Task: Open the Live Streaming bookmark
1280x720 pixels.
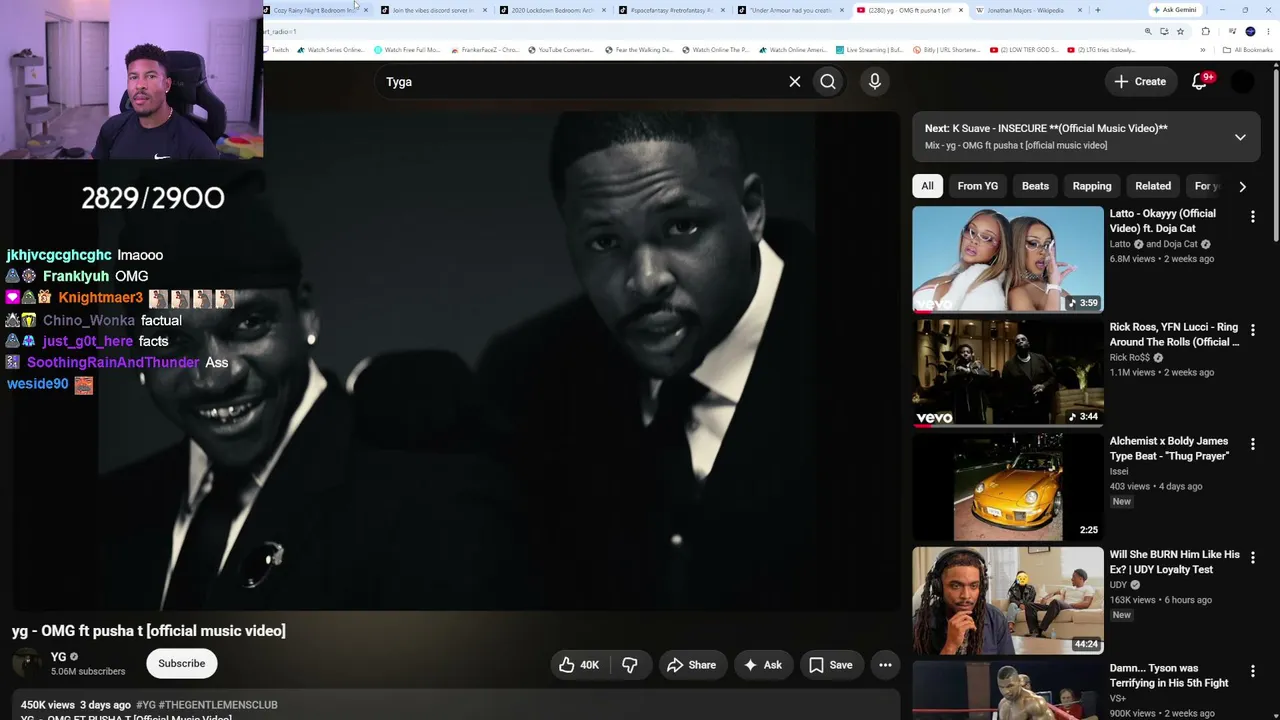Action: pos(870,49)
